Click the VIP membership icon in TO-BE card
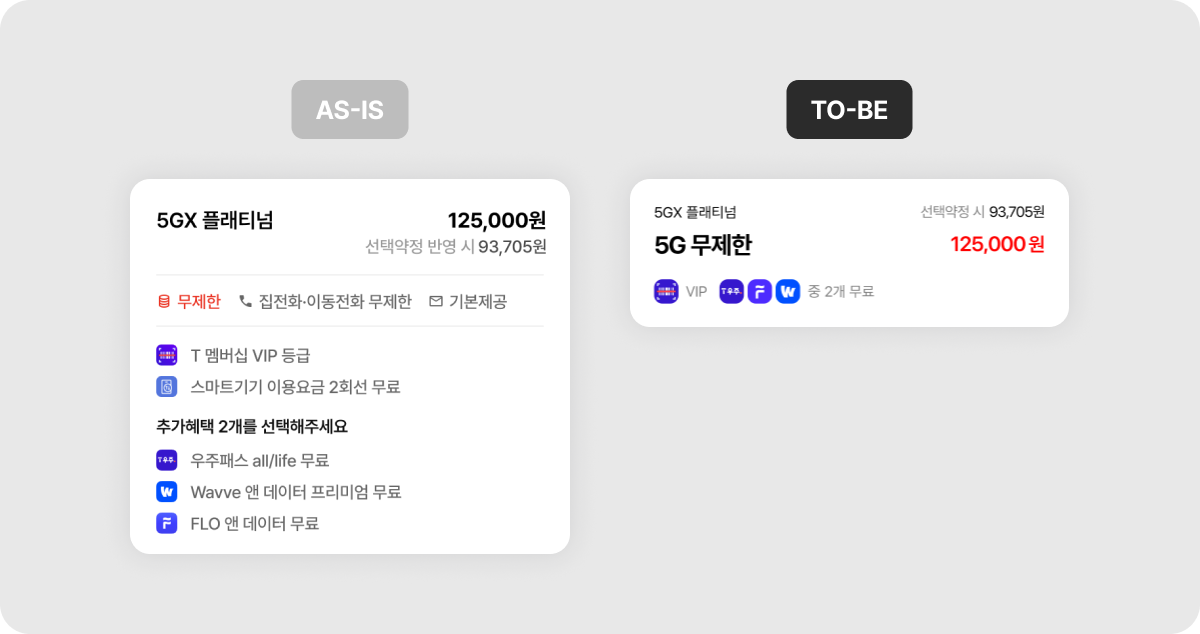 tap(666, 291)
